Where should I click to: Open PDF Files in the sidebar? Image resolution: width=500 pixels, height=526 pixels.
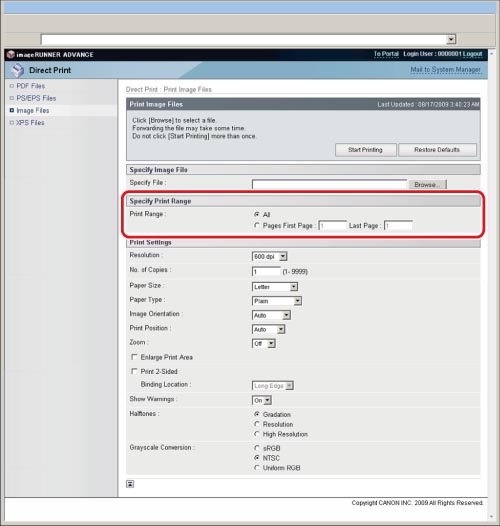(31, 86)
